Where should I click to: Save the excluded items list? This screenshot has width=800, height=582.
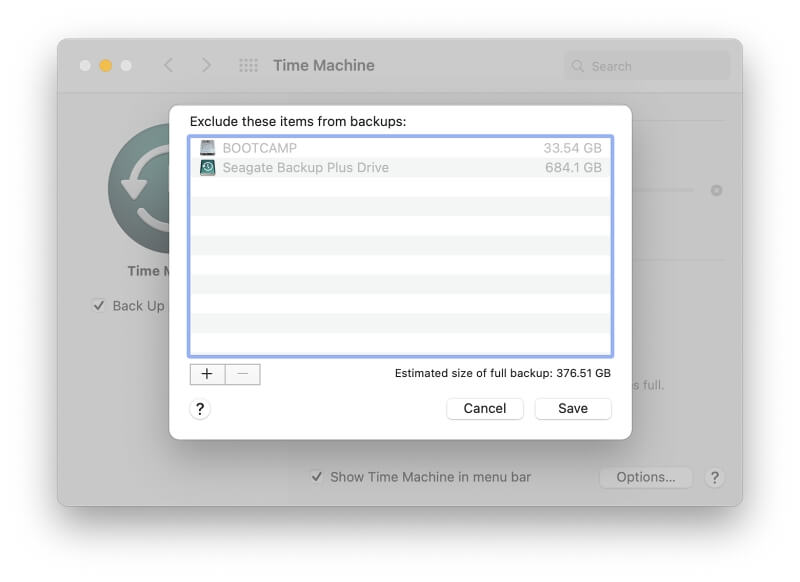573,409
